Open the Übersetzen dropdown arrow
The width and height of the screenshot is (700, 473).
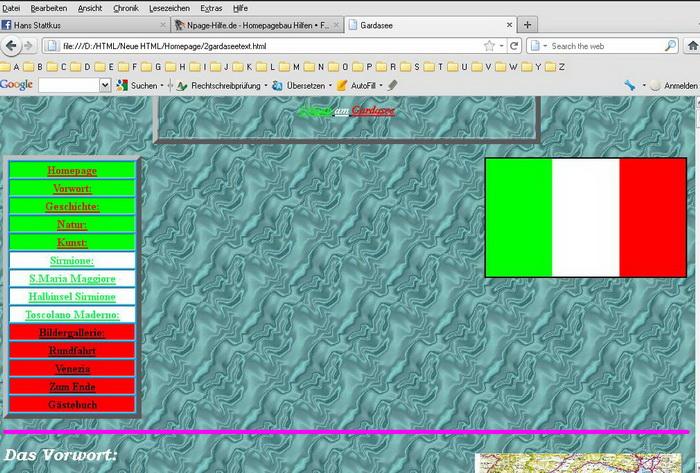(330, 86)
